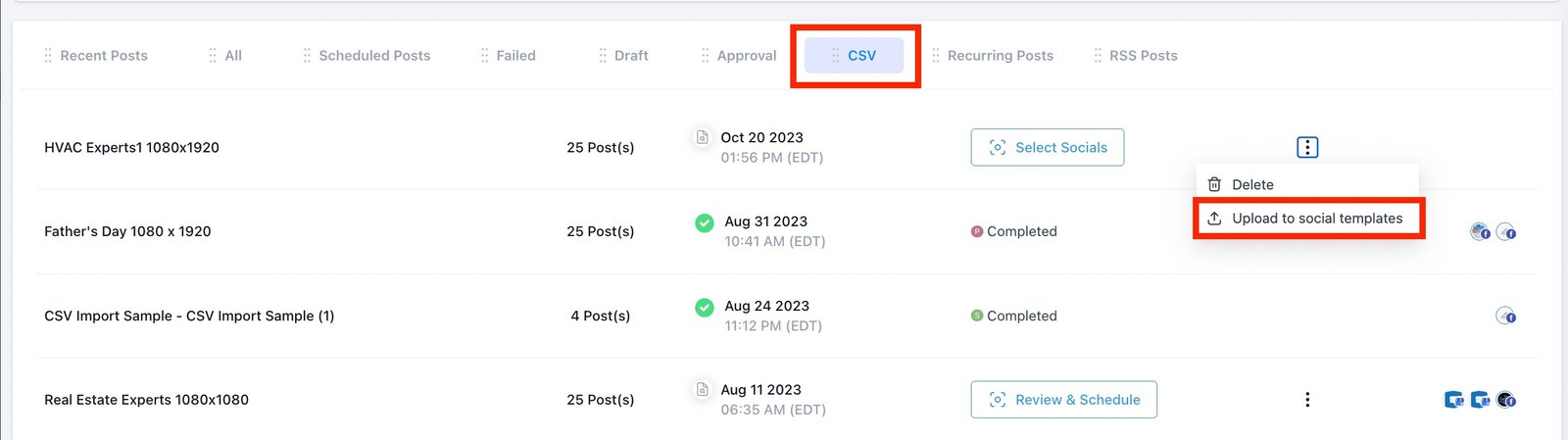
Task: Go to the RSS Posts tab
Action: [x=1143, y=56]
